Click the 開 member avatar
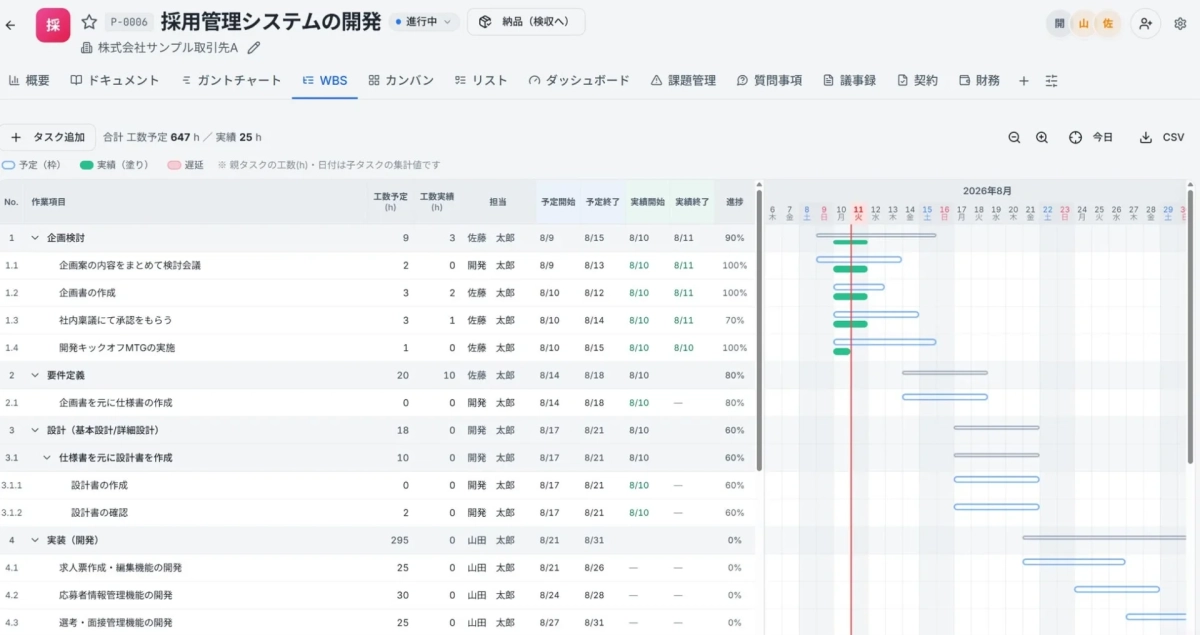Image resolution: width=1200 pixels, height=635 pixels. click(1060, 24)
